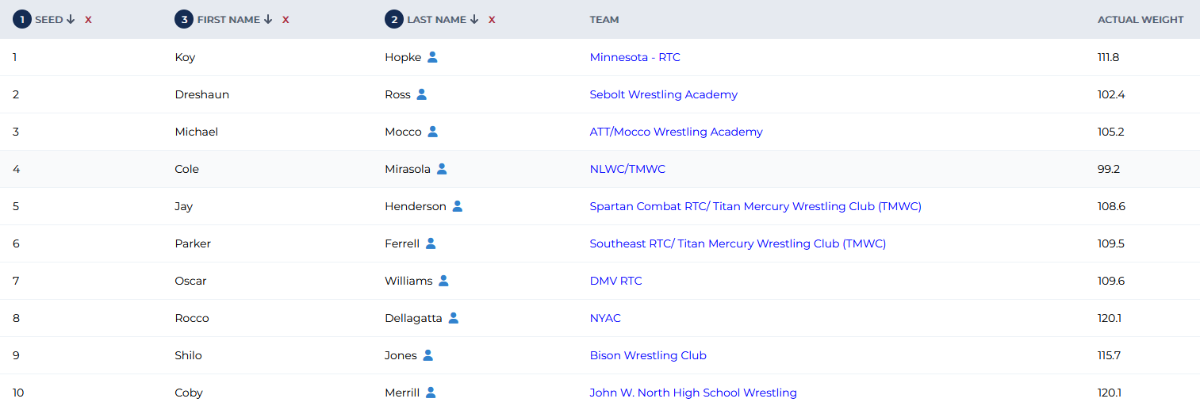Screen dimensions: 1200x410
Task: Toggle sort arrow on First Name column
Action: [x=268, y=20]
